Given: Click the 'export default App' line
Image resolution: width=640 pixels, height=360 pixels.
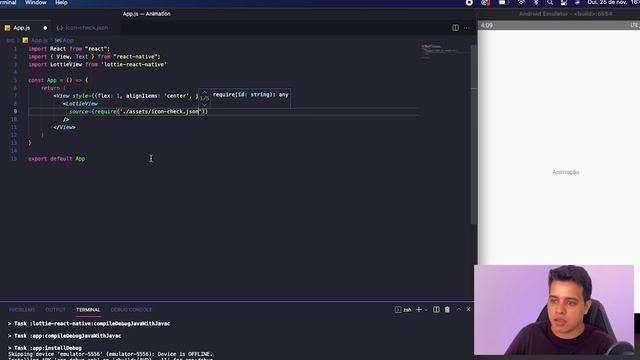Looking at the screenshot, I should click(57, 159).
